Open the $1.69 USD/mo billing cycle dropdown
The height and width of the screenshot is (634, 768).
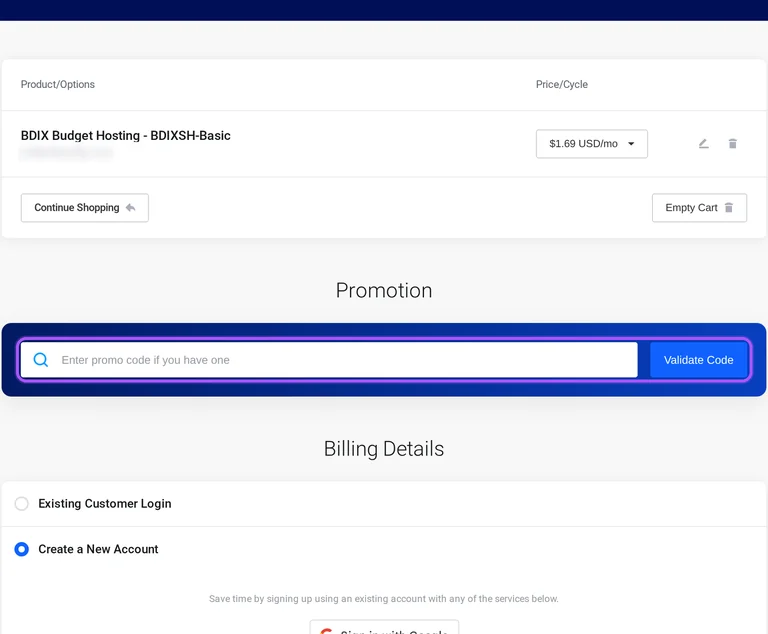[x=592, y=144]
